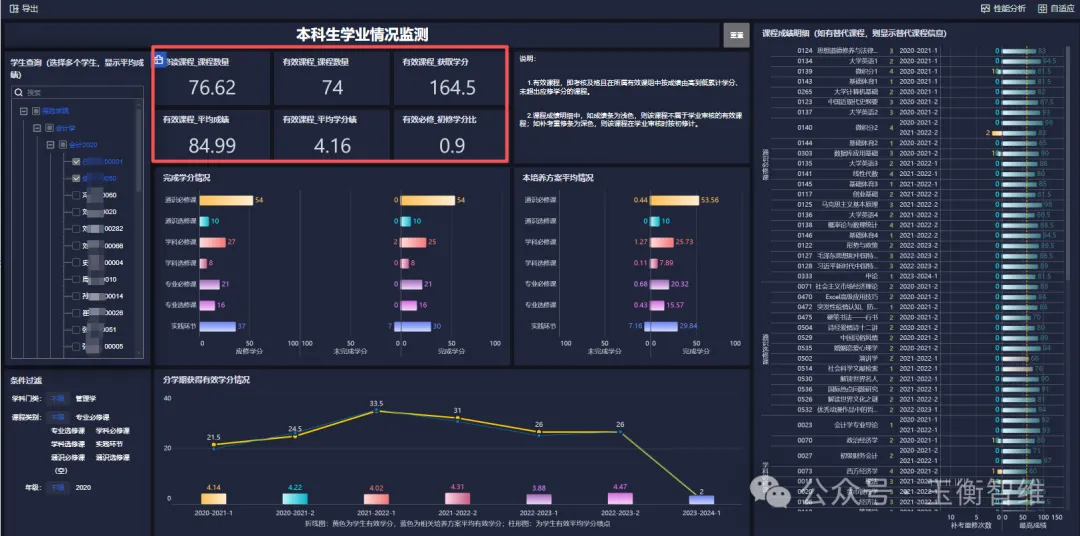1080x536 pixels.
Task: Click 不限 for 课程类别 filter
Action: coord(57,418)
